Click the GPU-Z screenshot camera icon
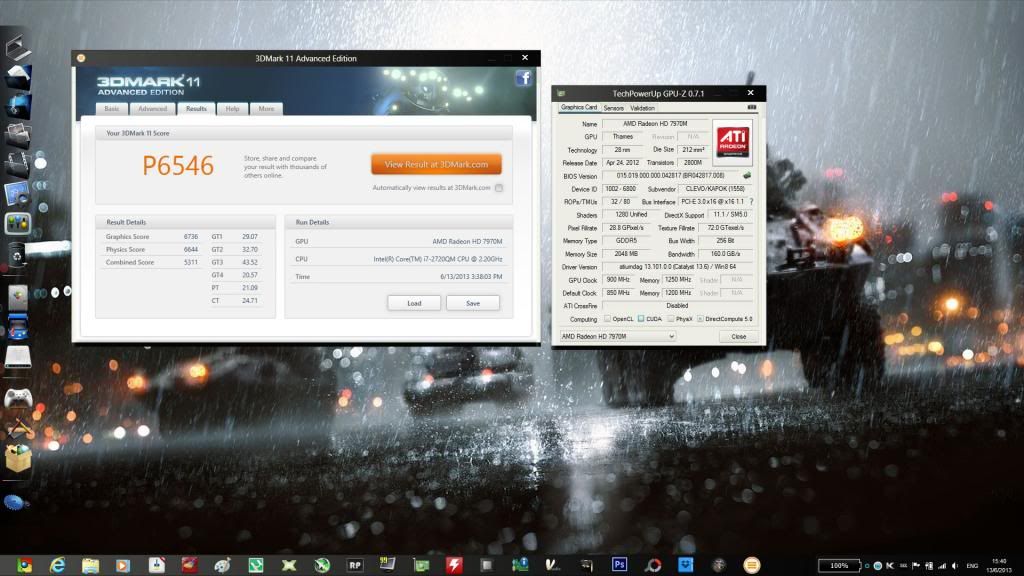This screenshot has width=1024, height=576. pyautogui.click(x=752, y=107)
